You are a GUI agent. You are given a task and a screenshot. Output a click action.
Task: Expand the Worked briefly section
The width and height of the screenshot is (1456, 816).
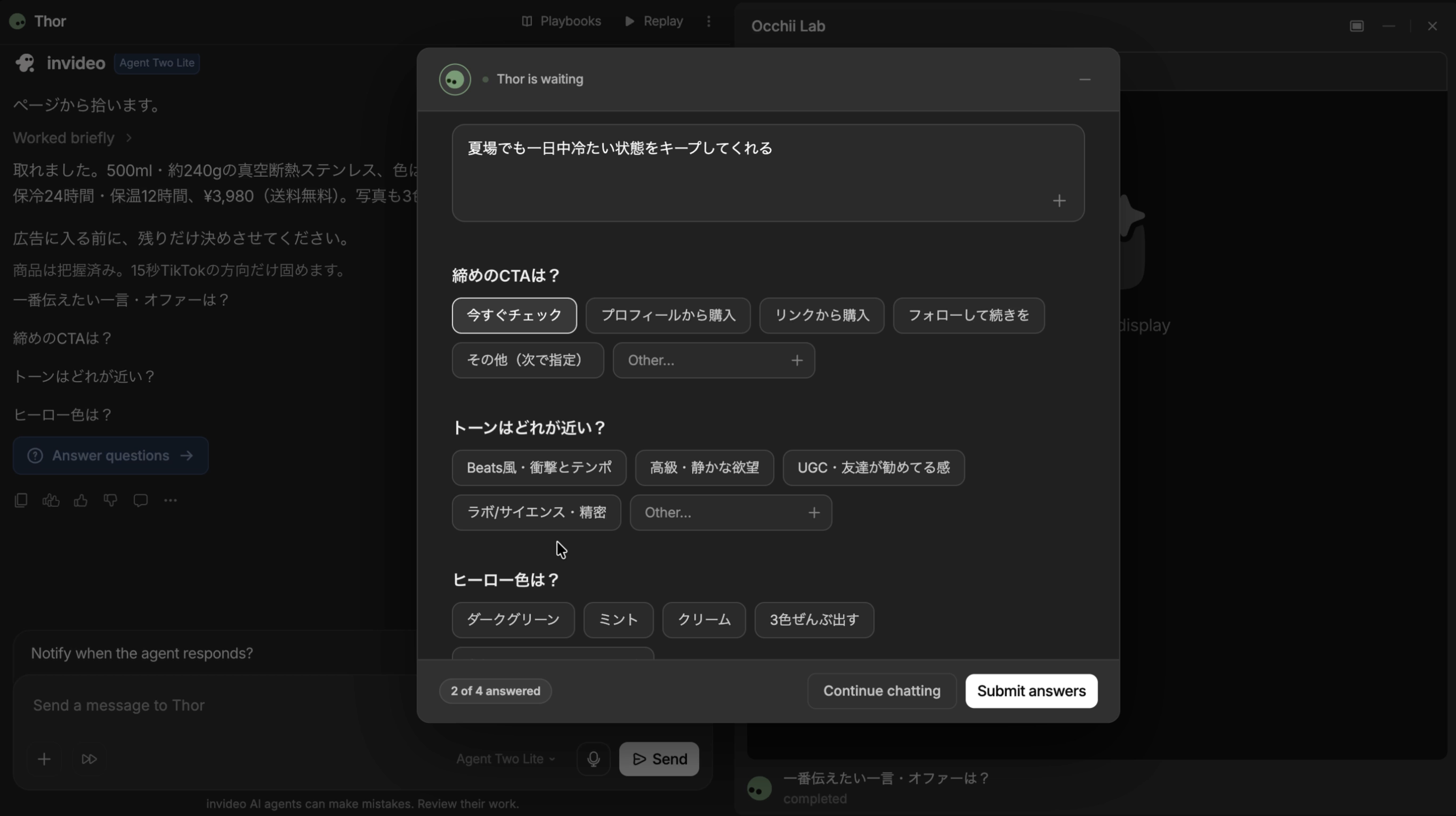pyautogui.click(x=72, y=138)
